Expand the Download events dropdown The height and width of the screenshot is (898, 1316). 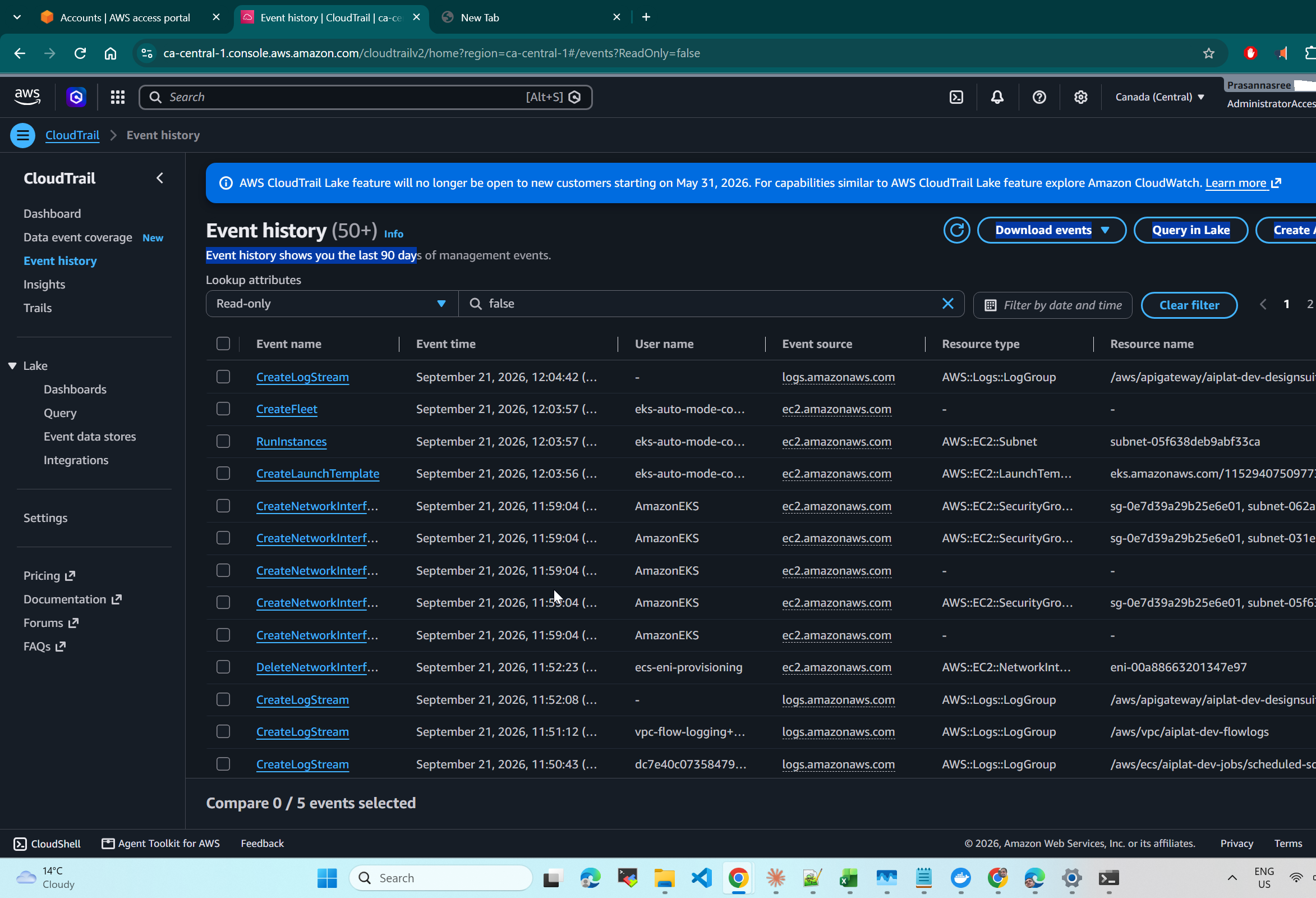click(1052, 230)
